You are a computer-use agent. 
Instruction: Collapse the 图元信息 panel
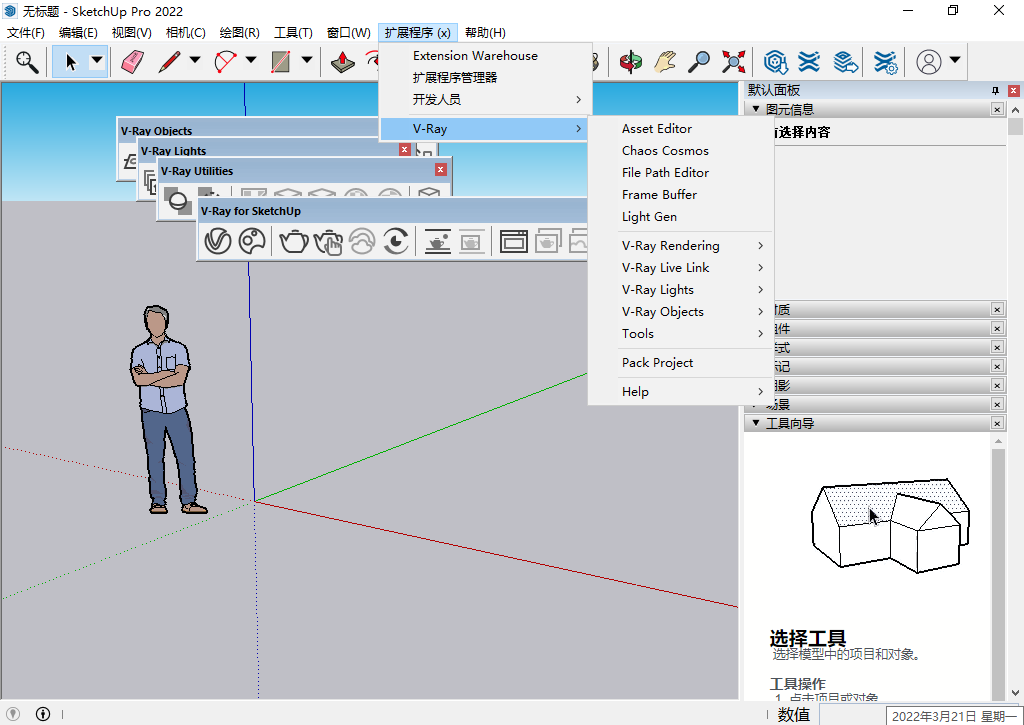coord(756,109)
